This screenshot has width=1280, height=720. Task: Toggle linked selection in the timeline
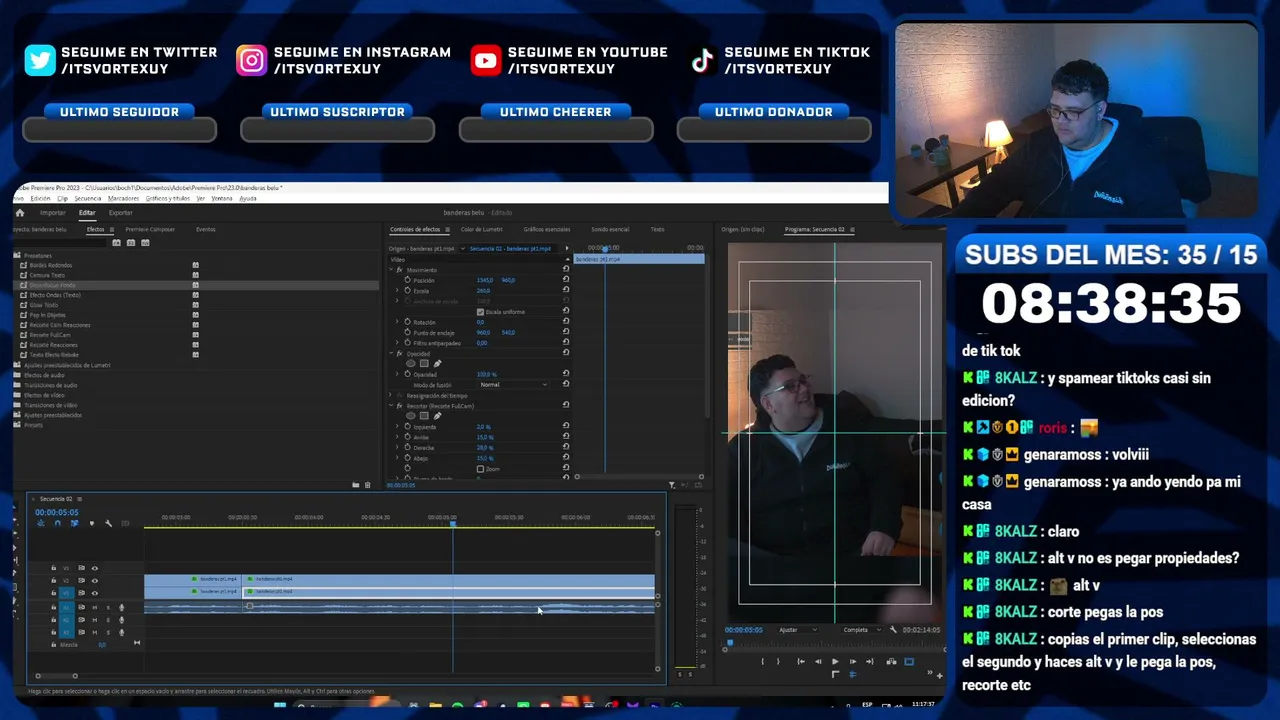(74, 523)
